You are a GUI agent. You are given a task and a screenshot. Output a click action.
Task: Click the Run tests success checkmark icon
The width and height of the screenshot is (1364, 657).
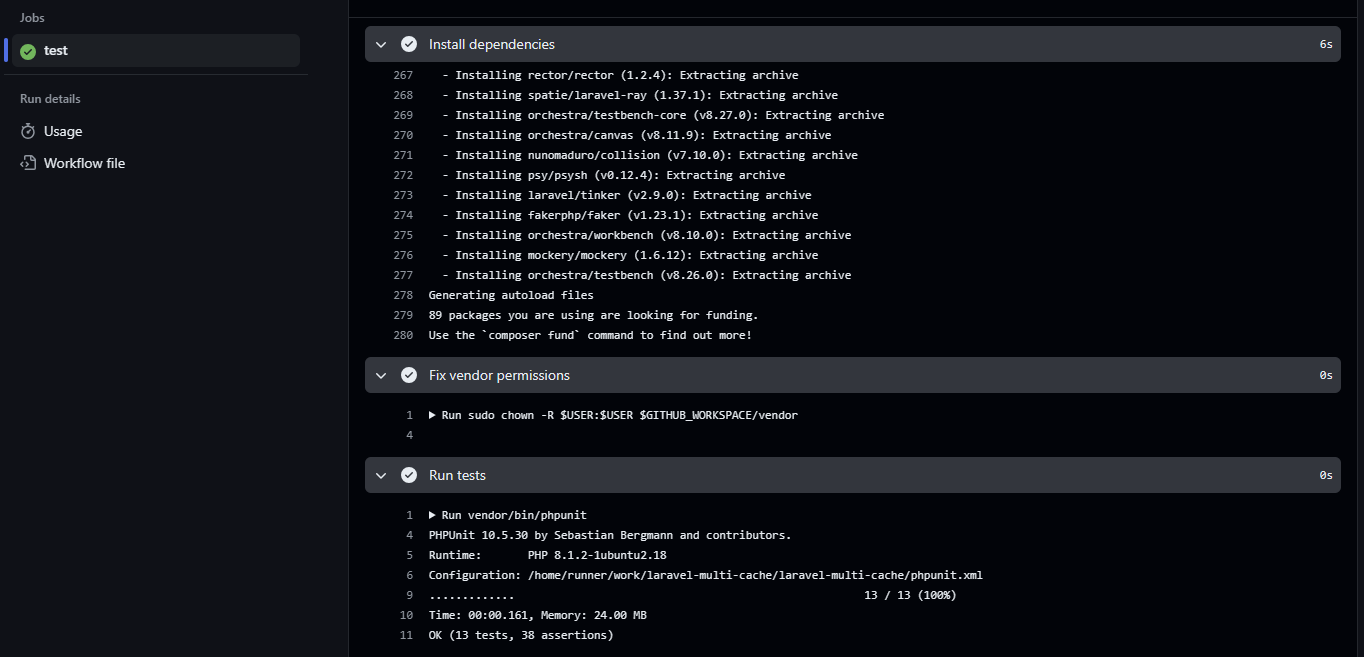409,475
